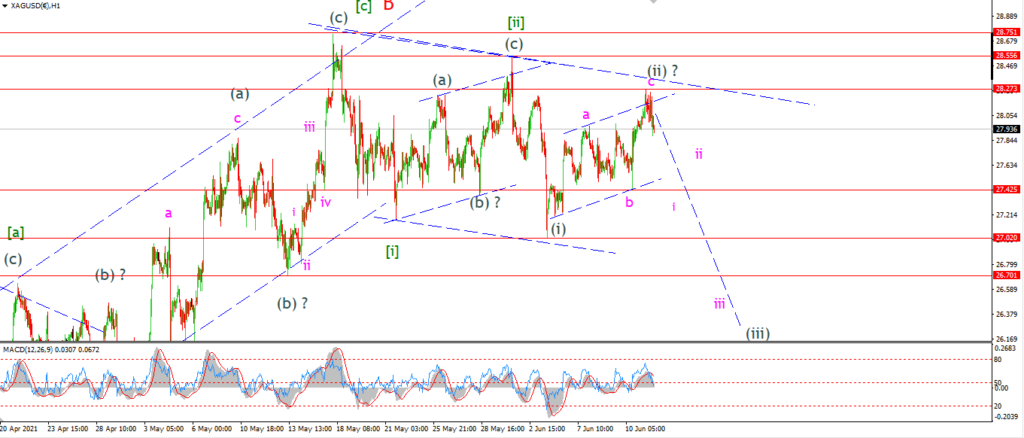Click the 27.020 support price tag
1024x438 pixels.
[x=1003, y=238]
